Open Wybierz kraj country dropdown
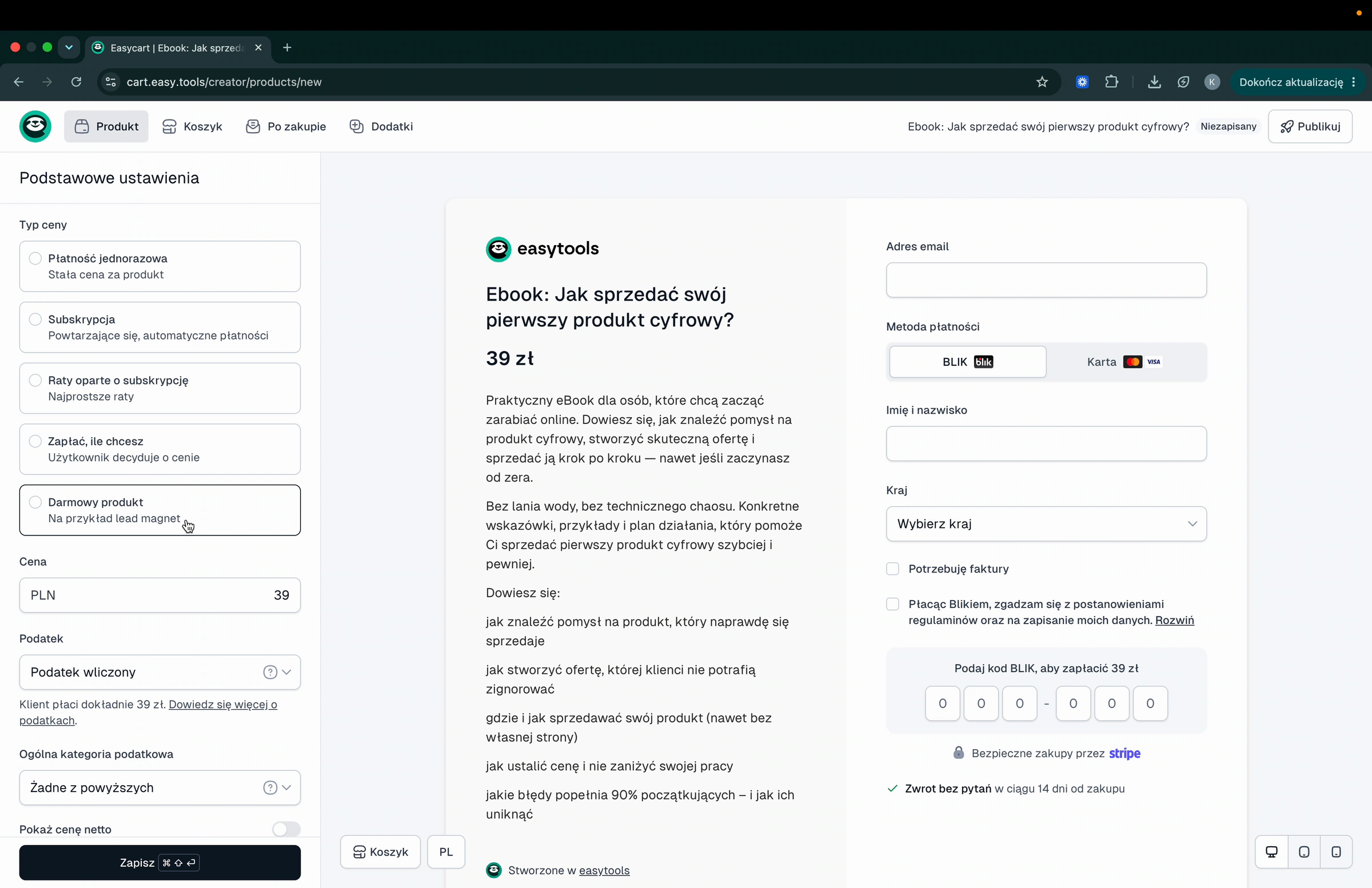 pos(1046,524)
